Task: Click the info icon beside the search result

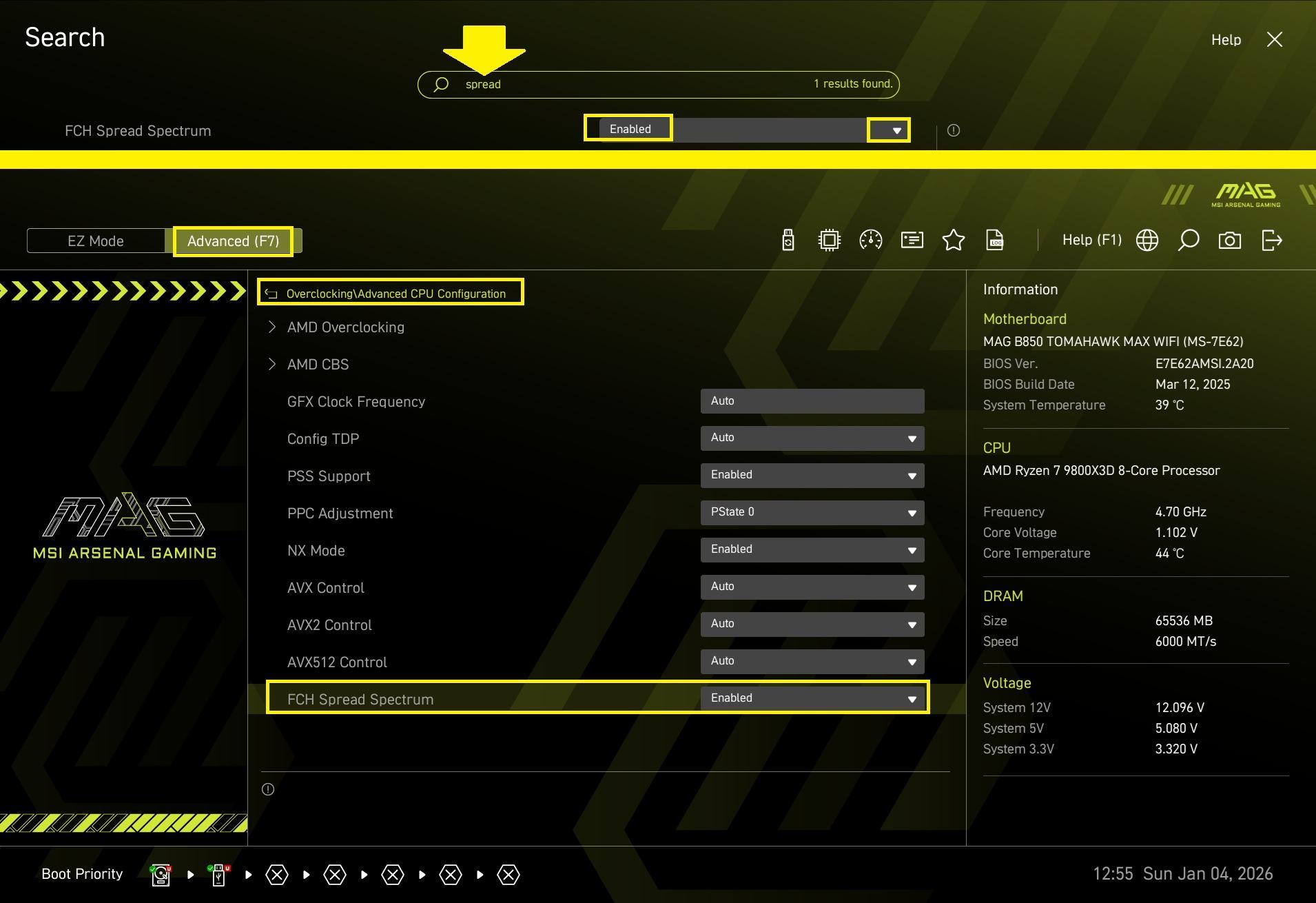Action: [x=954, y=130]
